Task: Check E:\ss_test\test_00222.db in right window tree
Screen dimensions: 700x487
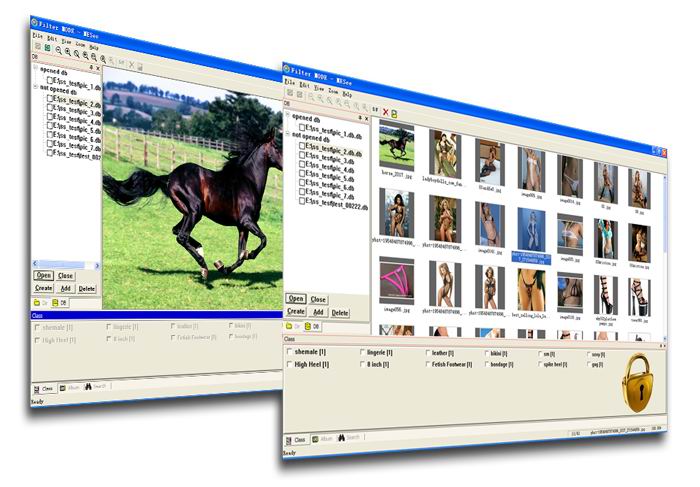Action: click(302, 201)
